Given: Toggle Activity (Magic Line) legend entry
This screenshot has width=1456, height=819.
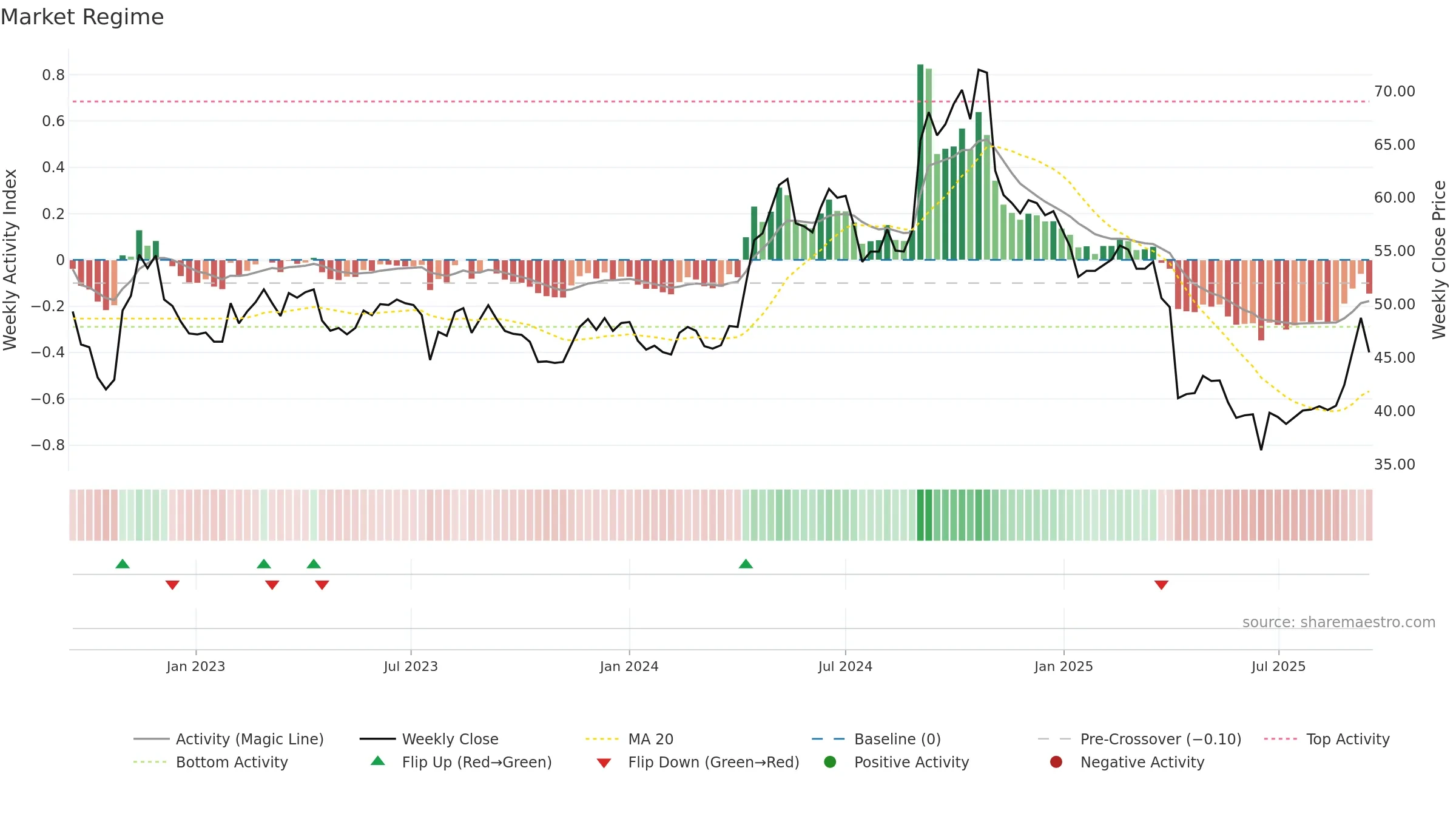Looking at the screenshot, I should pyautogui.click(x=229, y=739).
